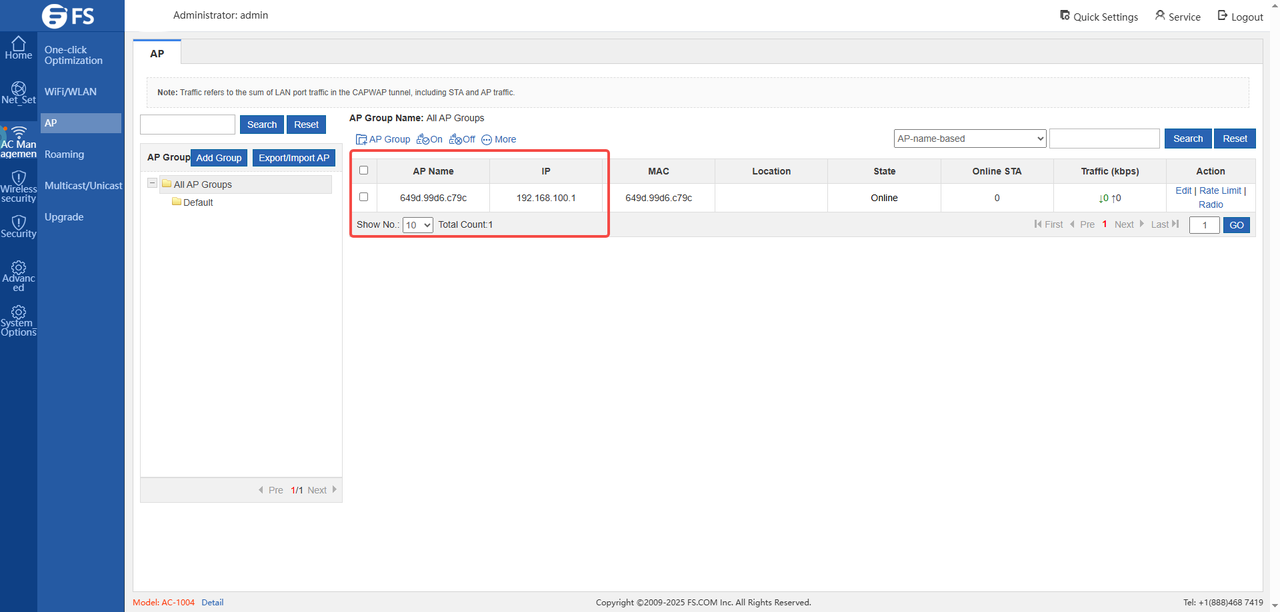This screenshot has height=612, width=1280.
Task: Open the Show No. dropdown
Action: click(417, 225)
